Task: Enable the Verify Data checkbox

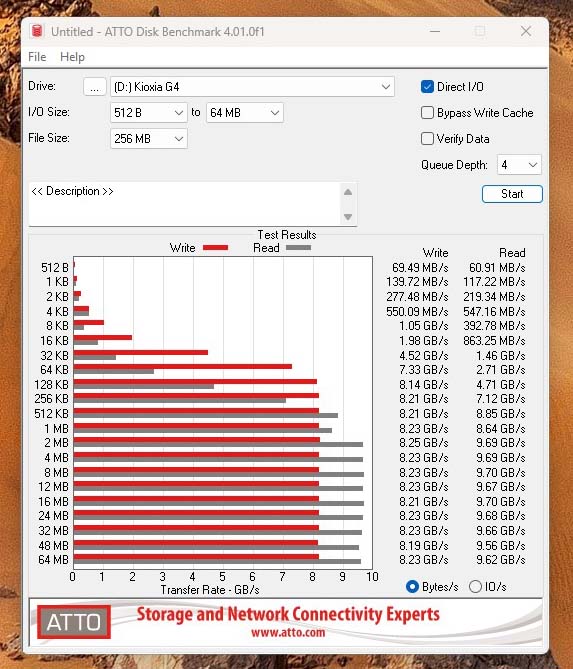Action: pyautogui.click(x=427, y=139)
